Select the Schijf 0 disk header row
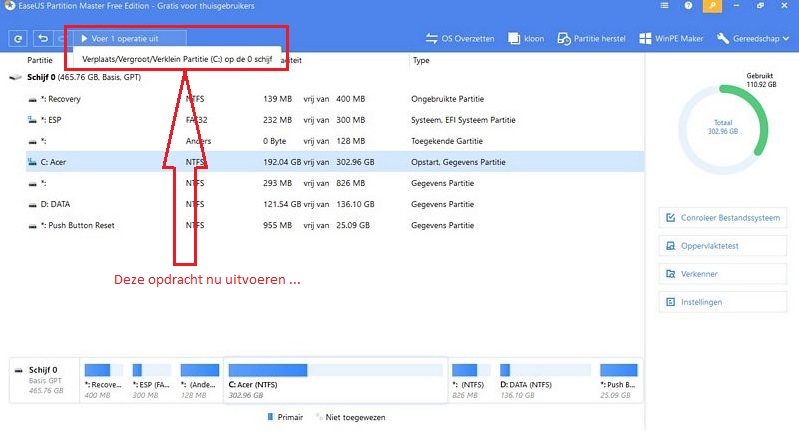 326,77
